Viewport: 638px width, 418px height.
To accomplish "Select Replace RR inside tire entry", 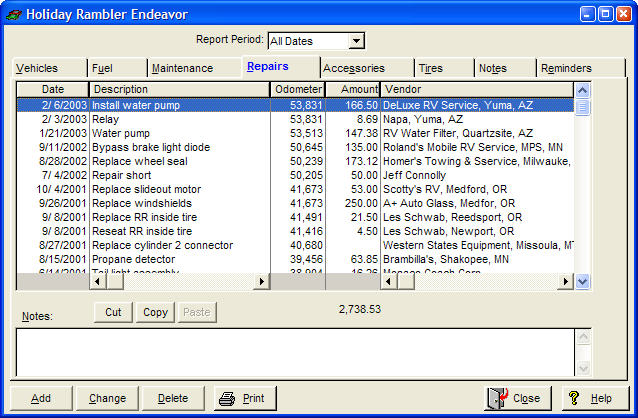I will pyautogui.click(x=295, y=217).
